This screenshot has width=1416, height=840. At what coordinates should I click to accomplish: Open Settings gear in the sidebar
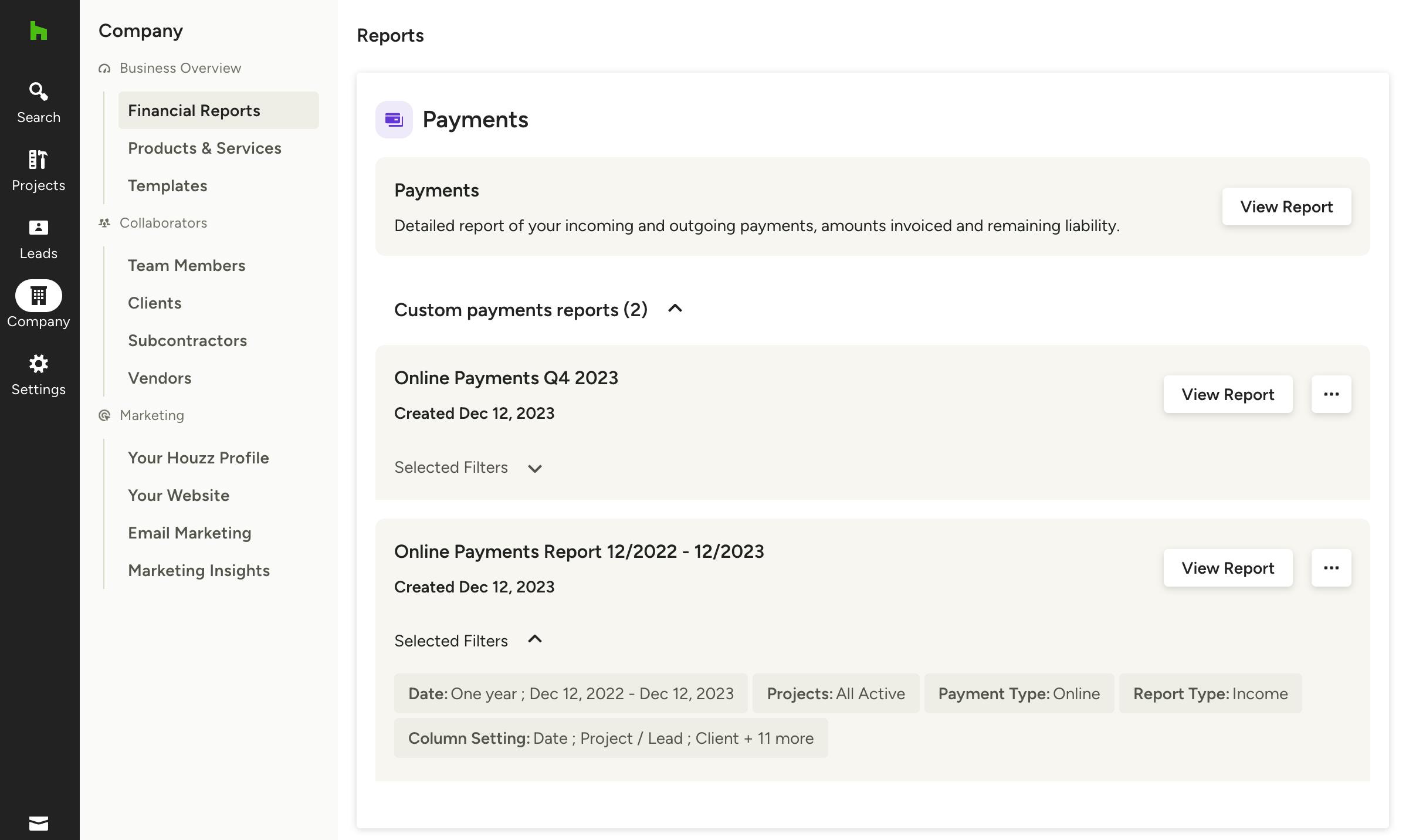point(39,364)
